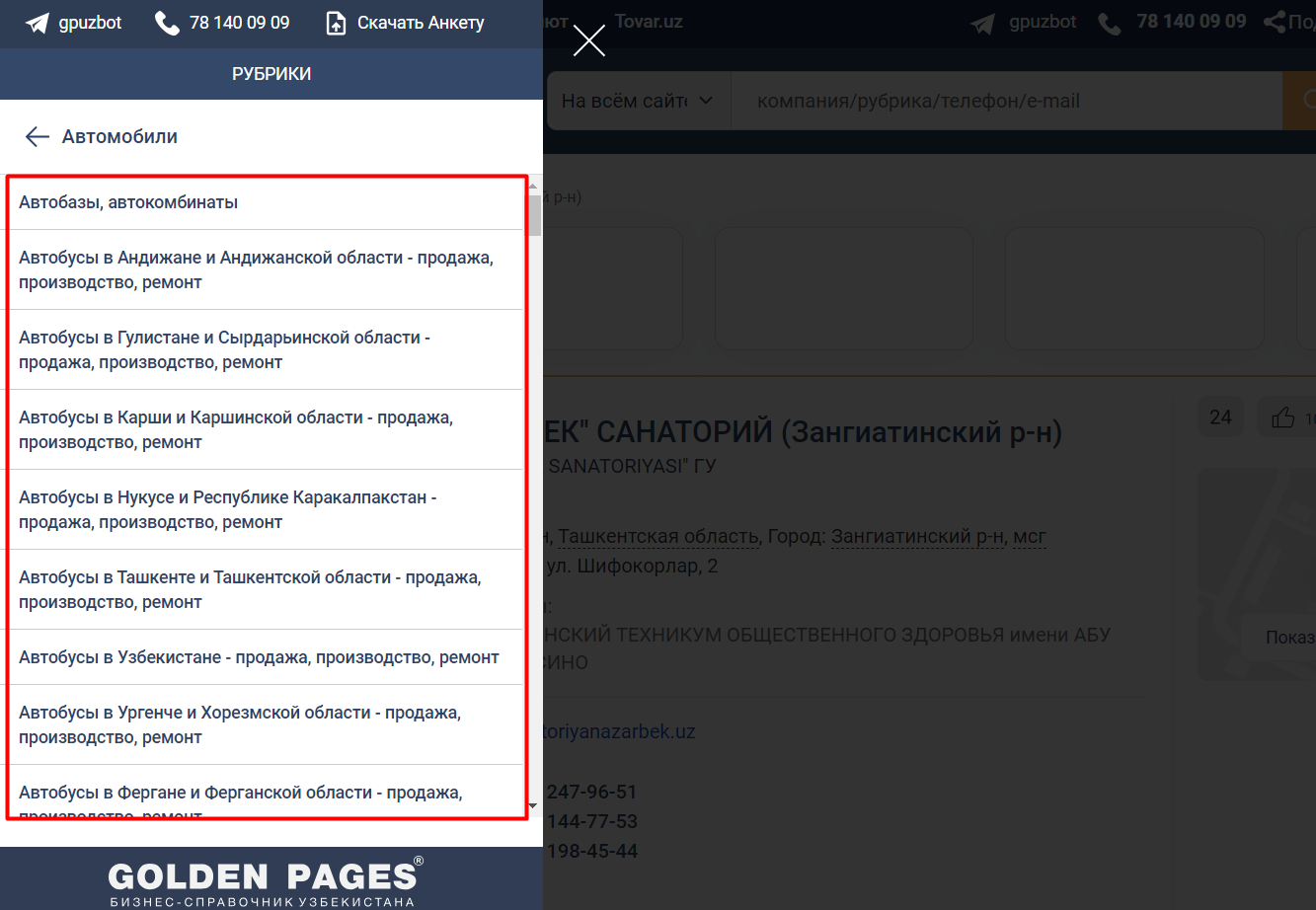This screenshot has height=910, width=1316.
Task: Click thumbs-up like icon on company card
Action: (1283, 417)
